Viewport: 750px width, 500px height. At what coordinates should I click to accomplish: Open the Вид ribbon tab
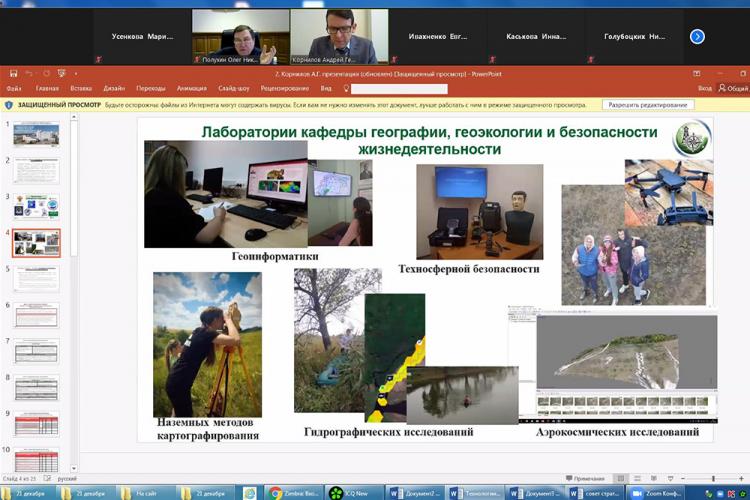326,89
